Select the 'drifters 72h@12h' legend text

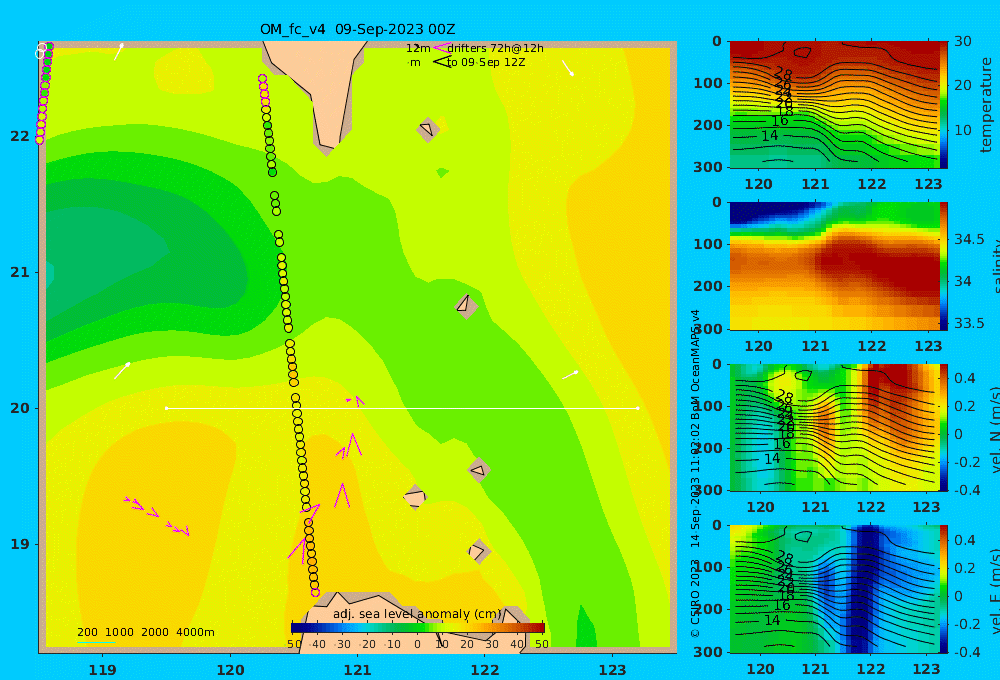[x=495, y=48]
